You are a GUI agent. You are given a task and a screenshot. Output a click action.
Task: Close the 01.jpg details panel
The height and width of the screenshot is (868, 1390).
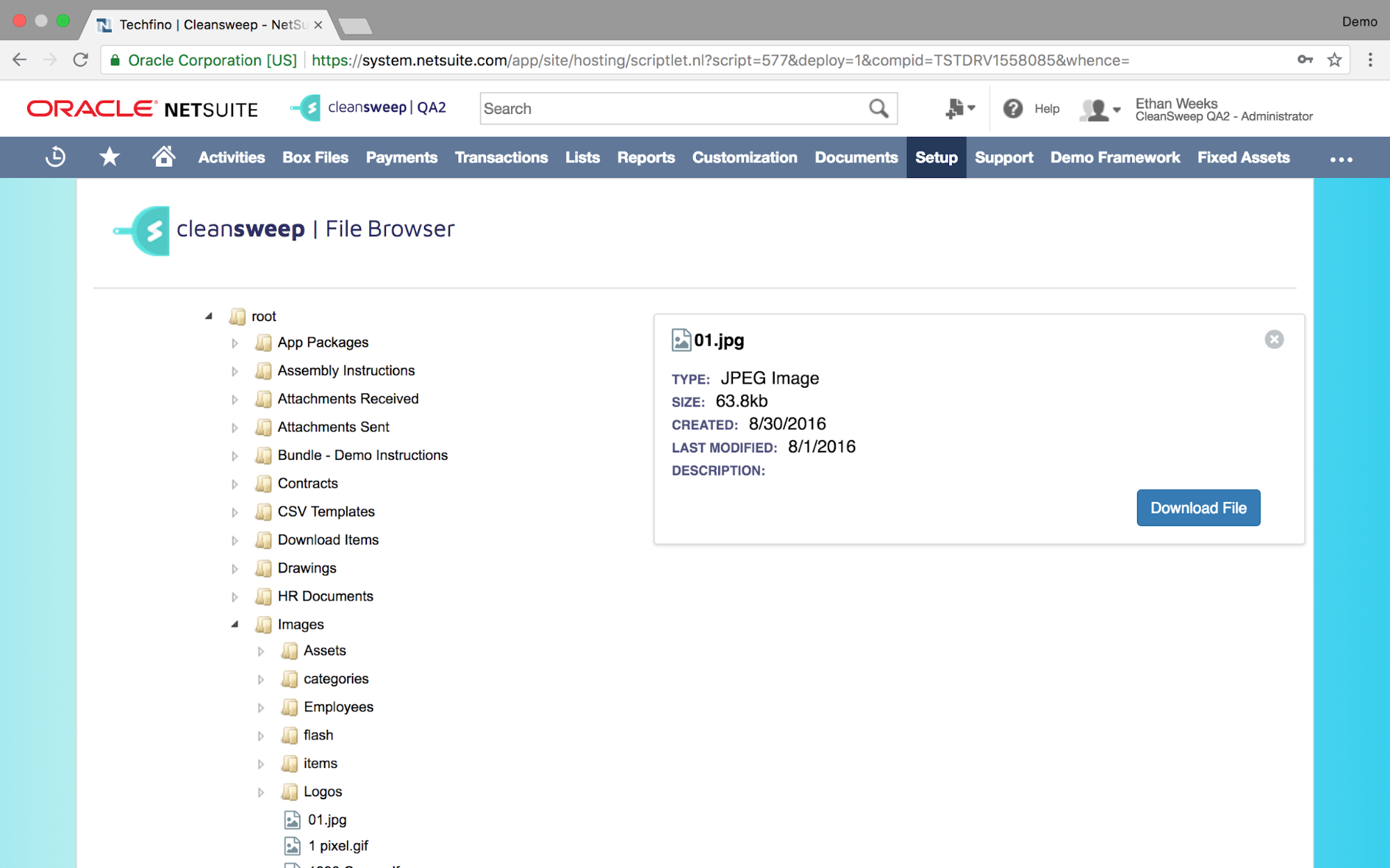1273,339
